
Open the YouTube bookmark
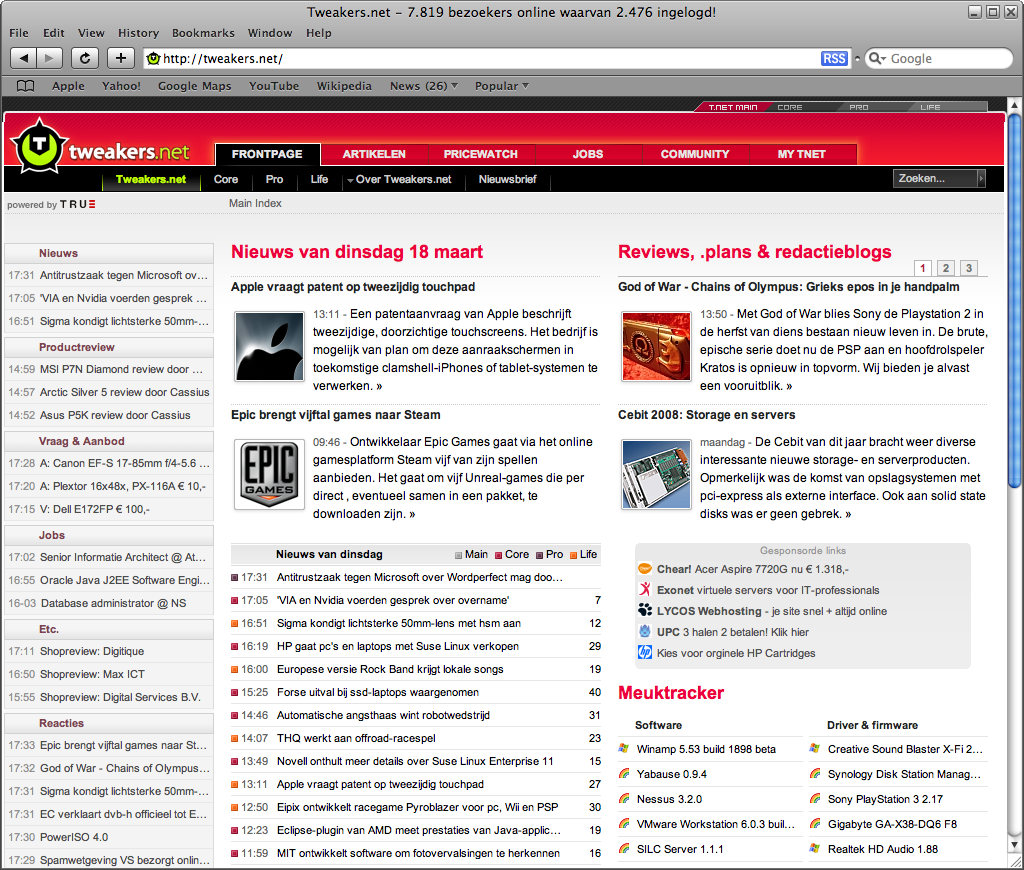click(x=274, y=86)
